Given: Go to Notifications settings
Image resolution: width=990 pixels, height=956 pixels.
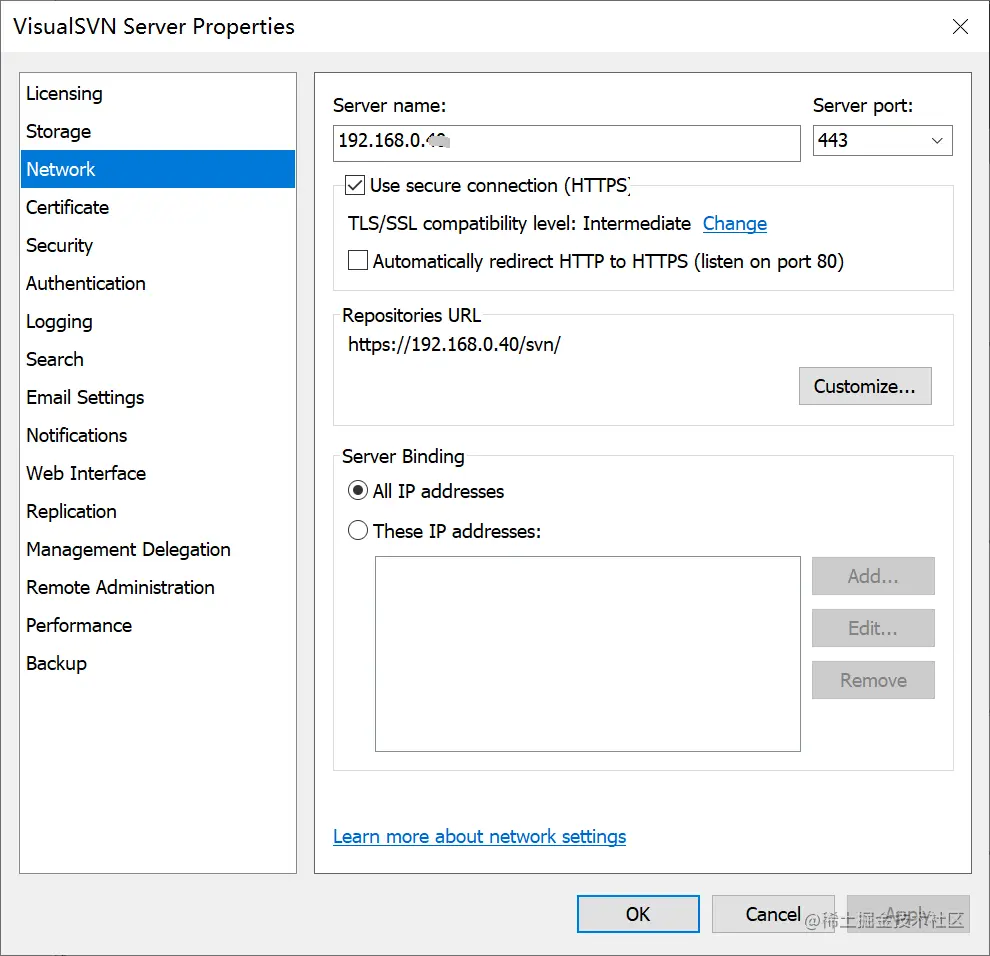Looking at the screenshot, I should tap(158, 435).
